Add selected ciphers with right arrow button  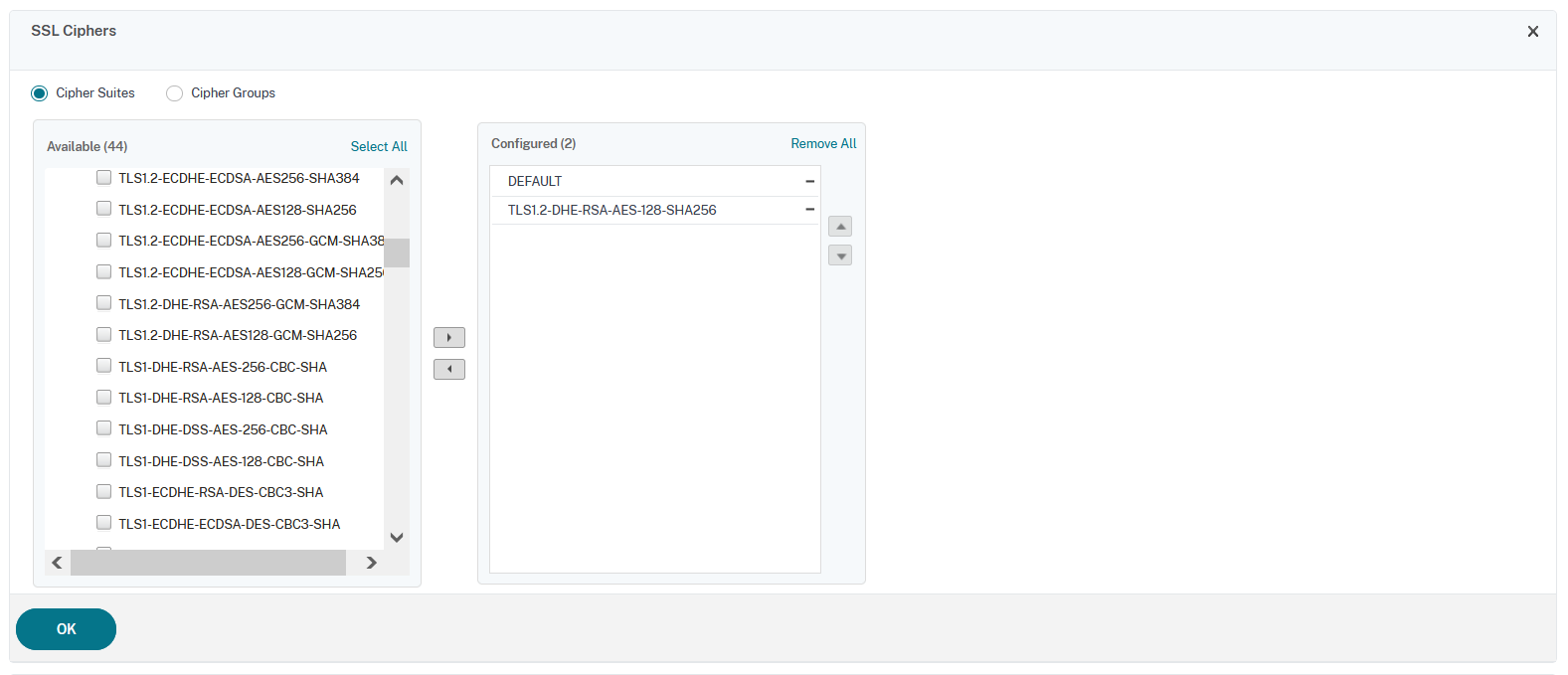coord(449,338)
